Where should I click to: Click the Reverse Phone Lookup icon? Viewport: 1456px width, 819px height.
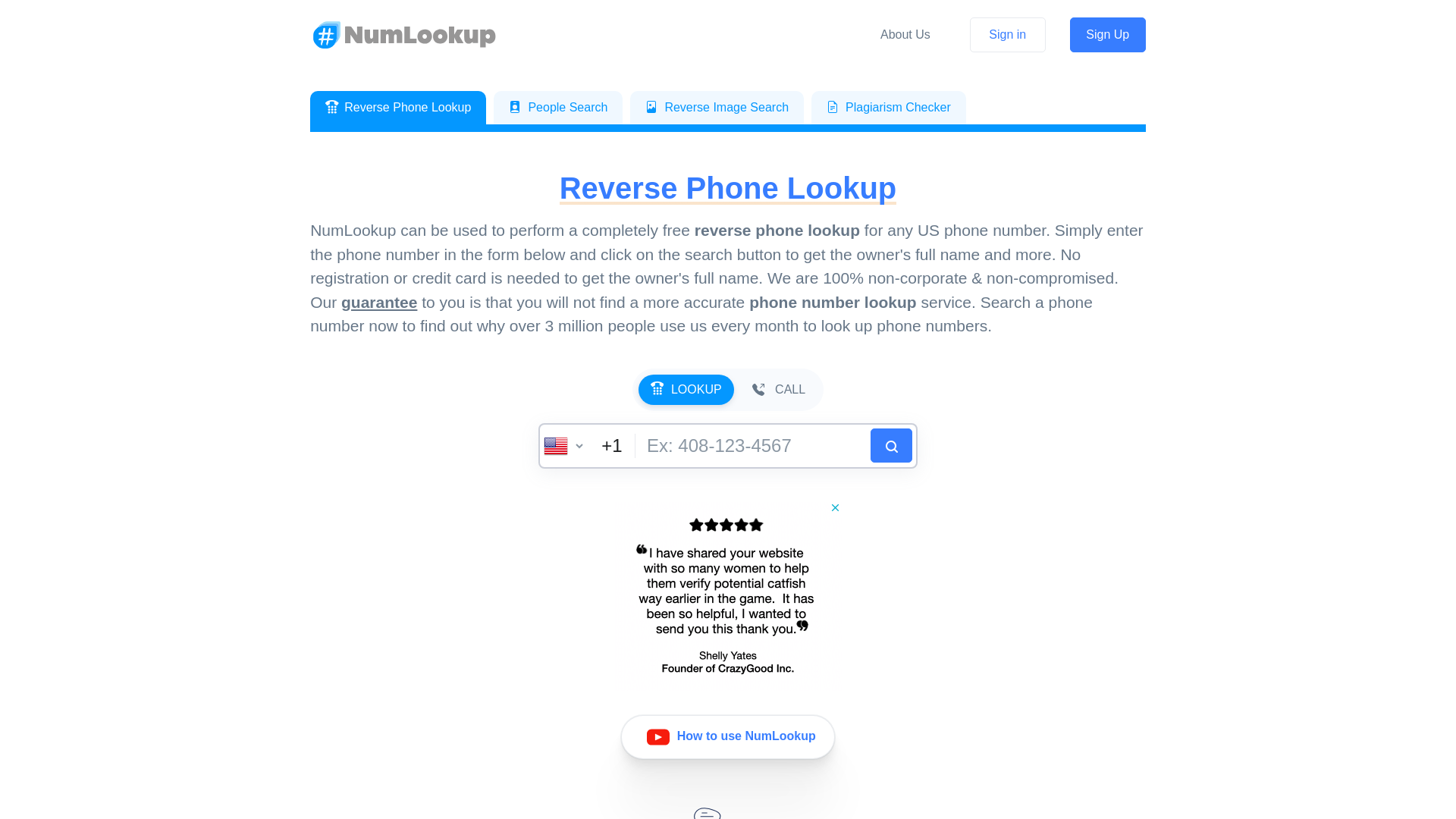point(331,106)
